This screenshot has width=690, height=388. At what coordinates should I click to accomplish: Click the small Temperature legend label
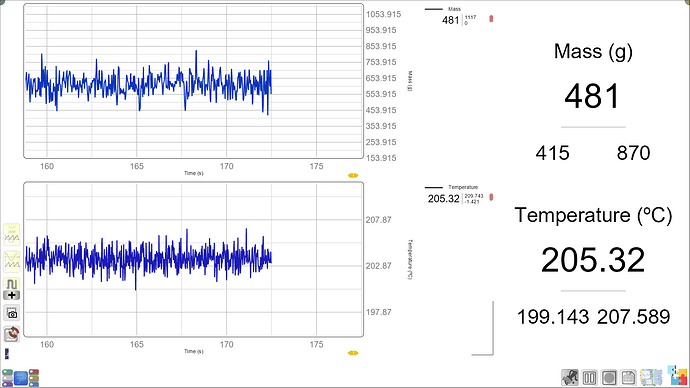(x=463, y=187)
